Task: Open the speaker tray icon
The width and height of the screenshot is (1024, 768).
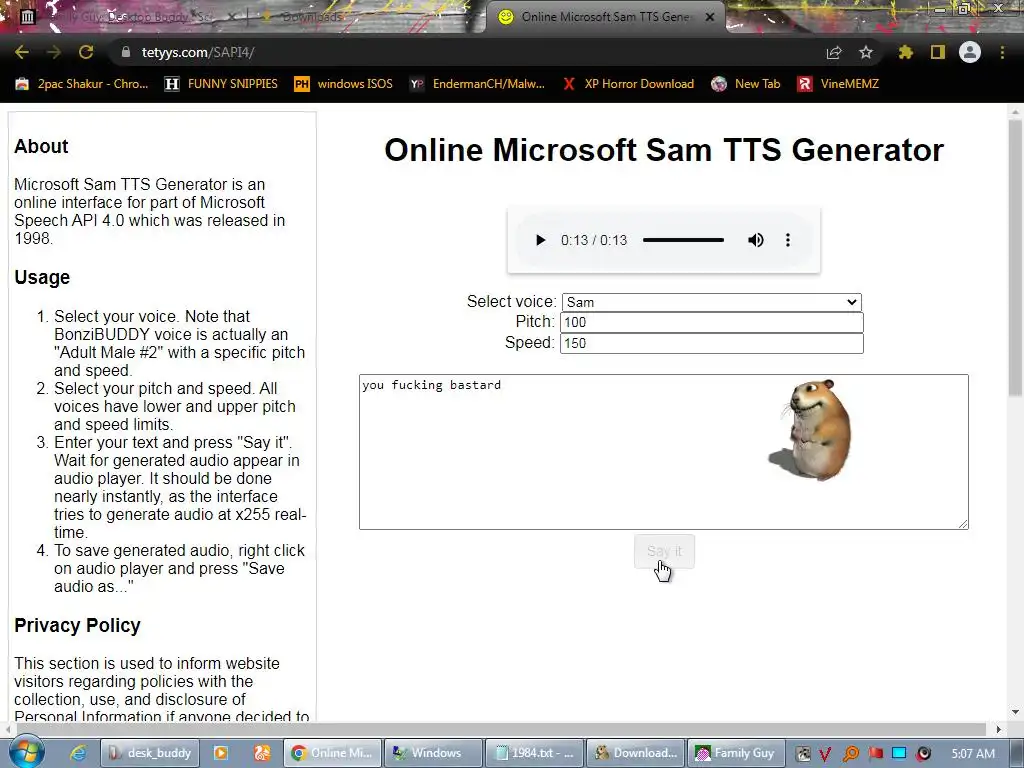Action: click(923, 754)
